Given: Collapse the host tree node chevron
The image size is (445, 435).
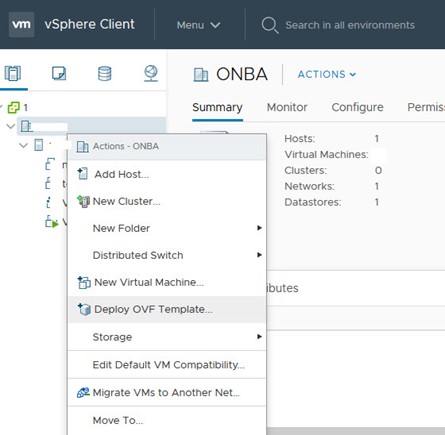Looking at the screenshot, I should click(23, 145).
